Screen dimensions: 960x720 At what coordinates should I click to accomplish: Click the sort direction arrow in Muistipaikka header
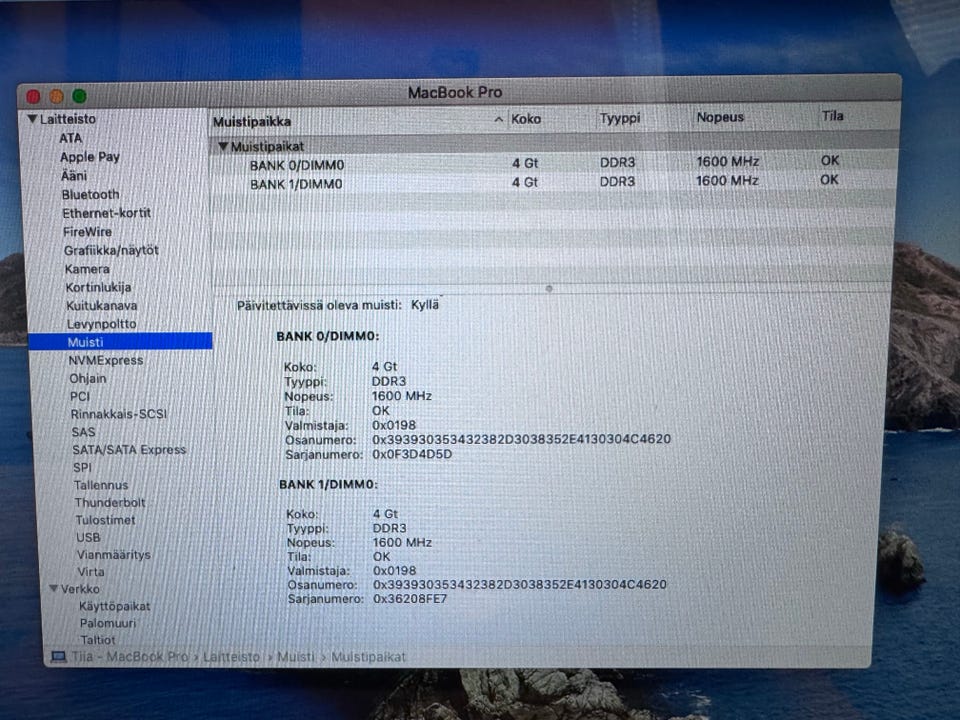[x=499, y=119]
